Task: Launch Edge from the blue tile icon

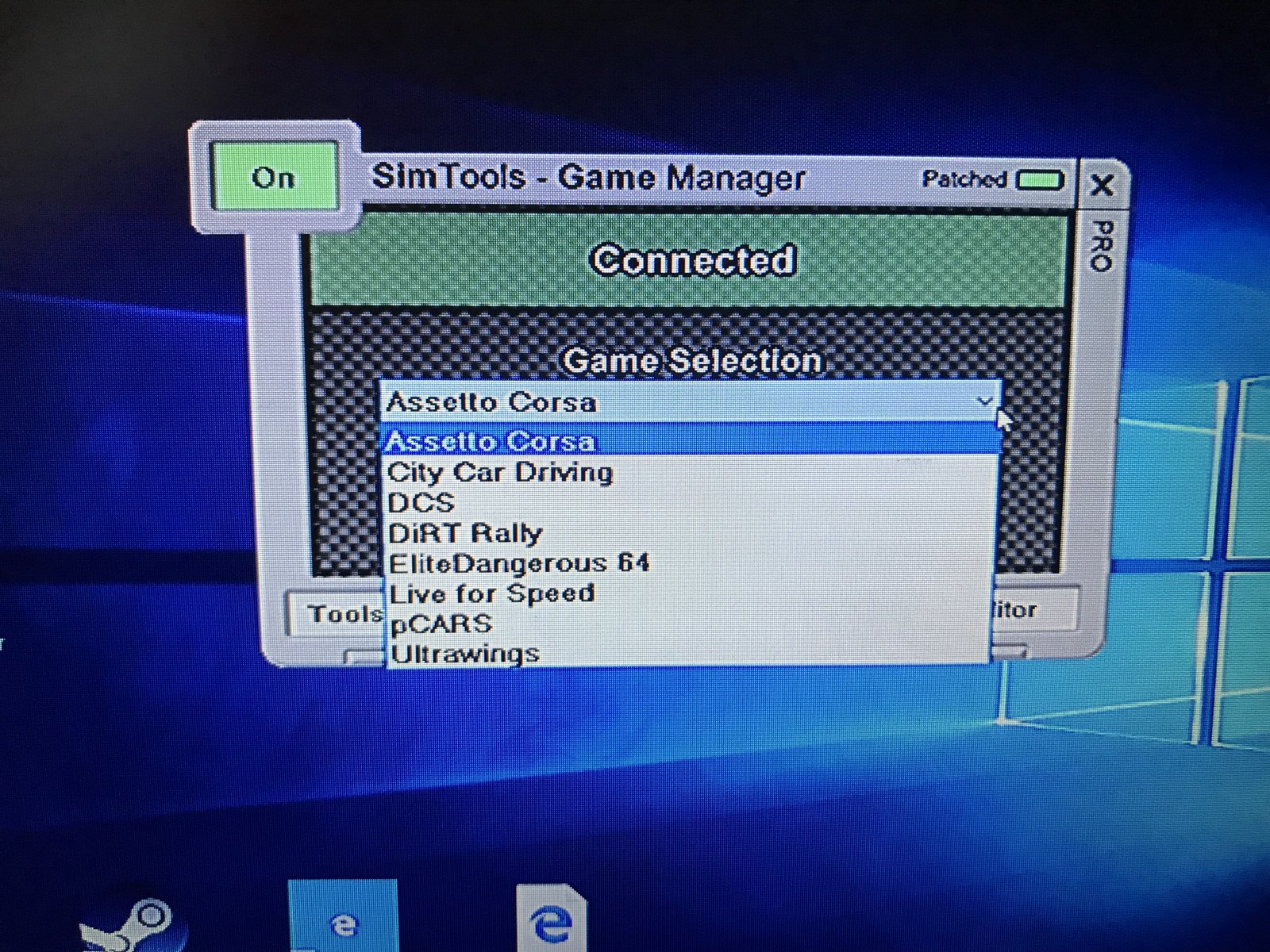Action: tap(342, 916)
